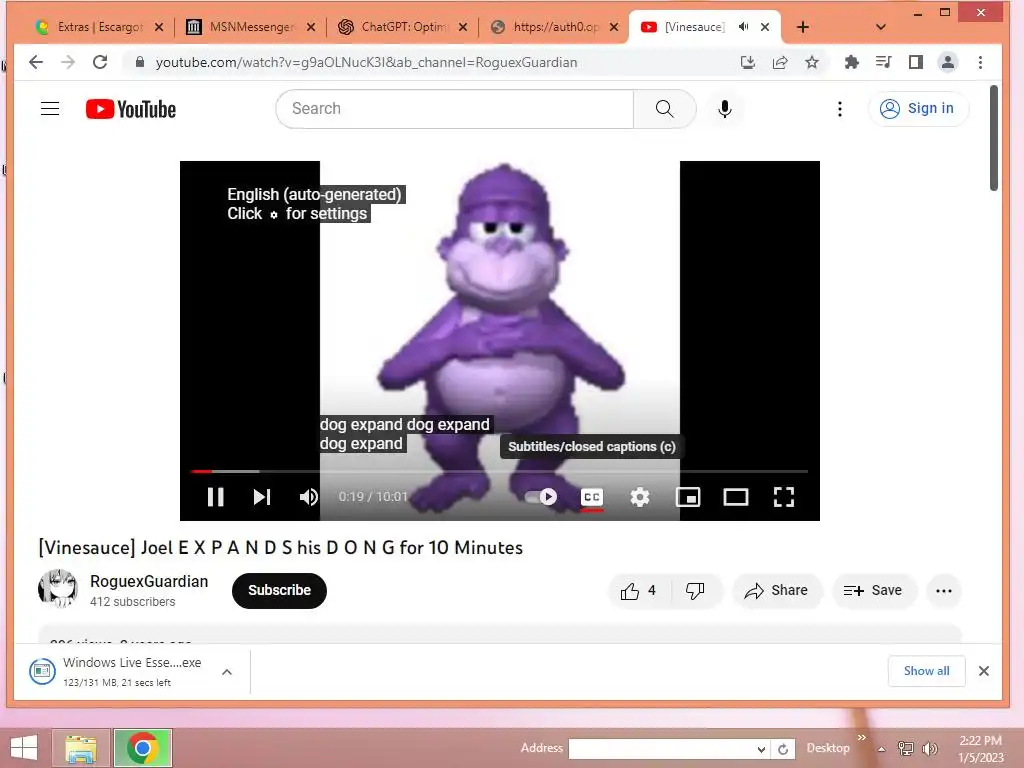The image size is (1024, 768).
Task: Close the downloads bar
Action: click(984, 671)
